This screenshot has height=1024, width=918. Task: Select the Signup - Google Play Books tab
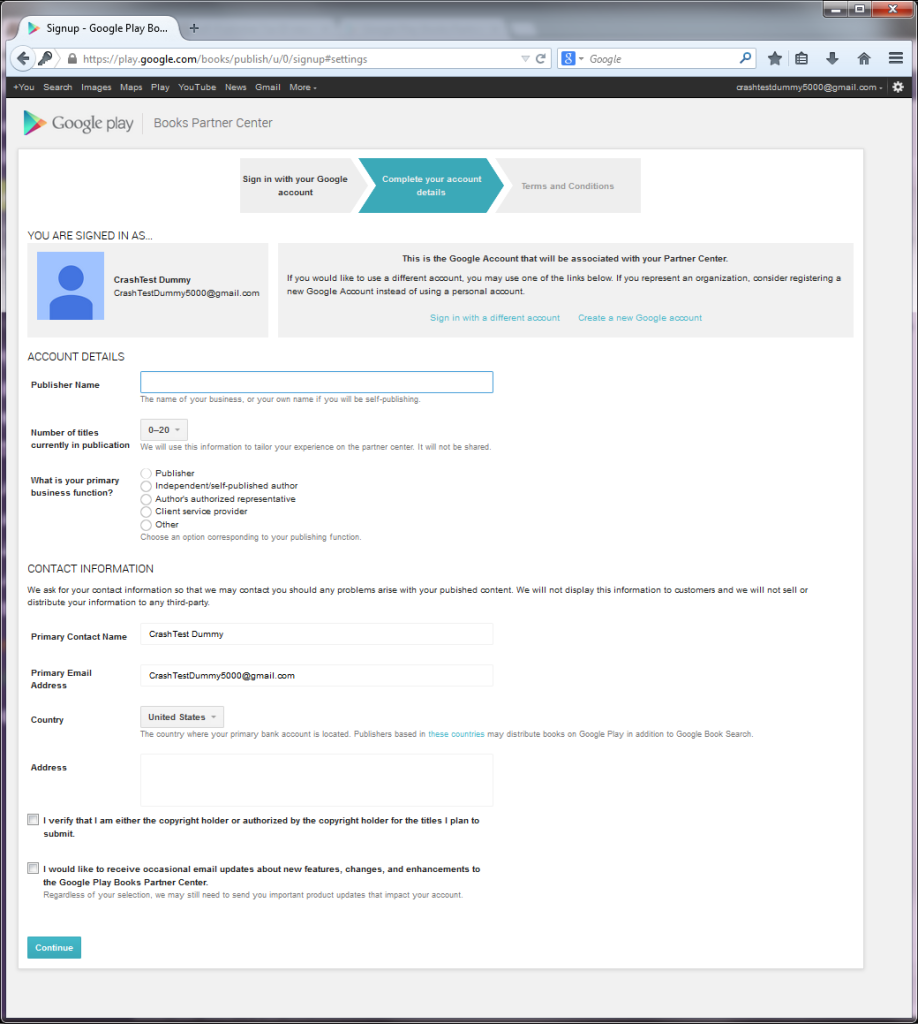coord(99,28)
